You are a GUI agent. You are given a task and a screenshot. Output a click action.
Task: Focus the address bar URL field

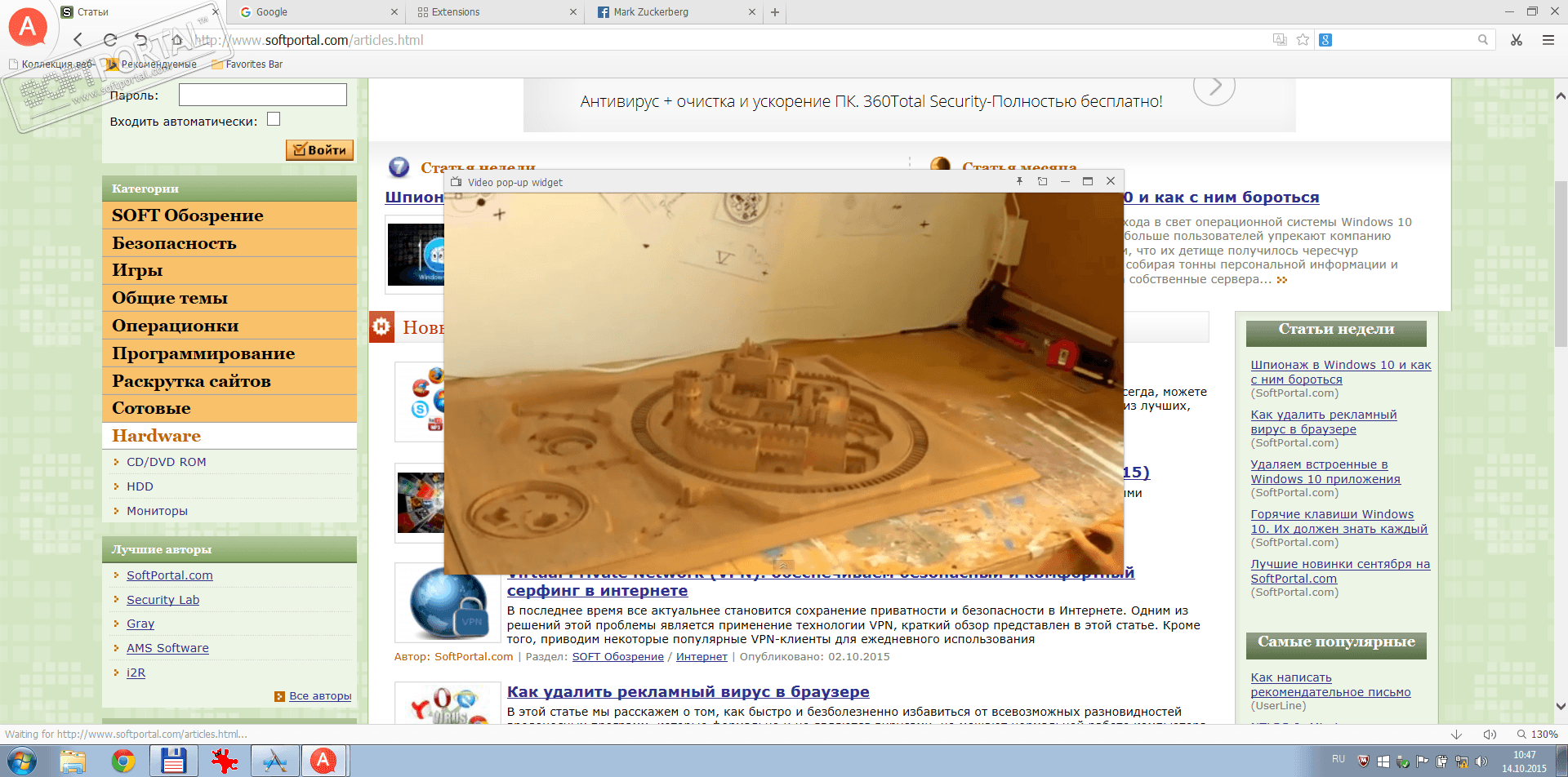click(x=727, y=40)
